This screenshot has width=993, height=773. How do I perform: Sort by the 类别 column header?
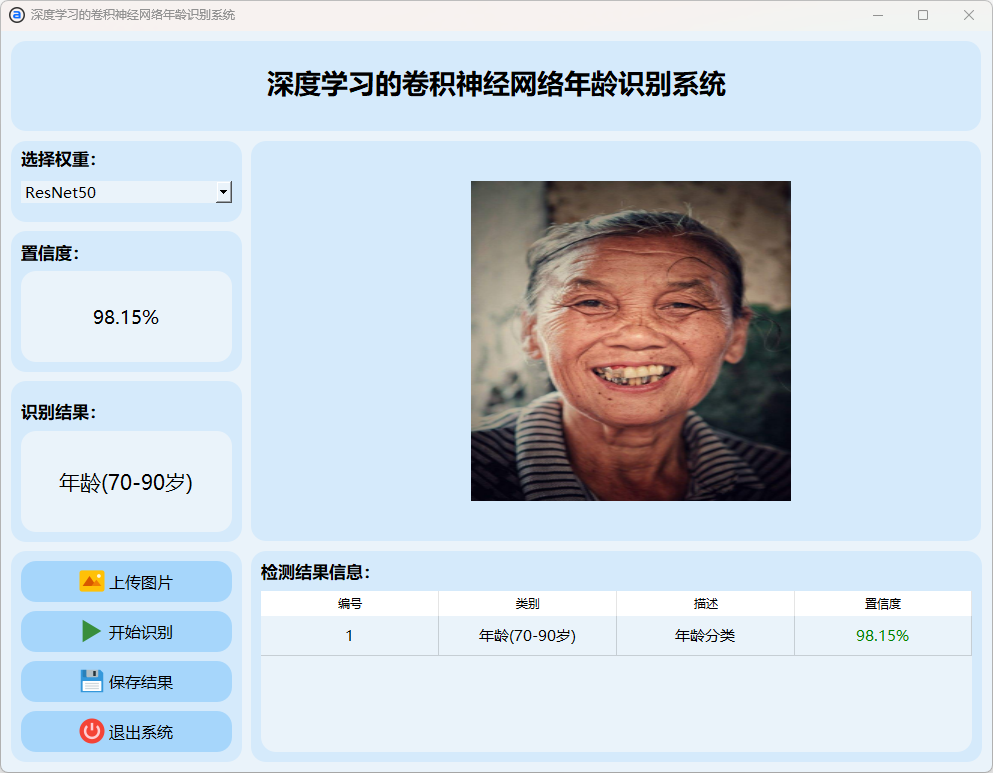527,604
